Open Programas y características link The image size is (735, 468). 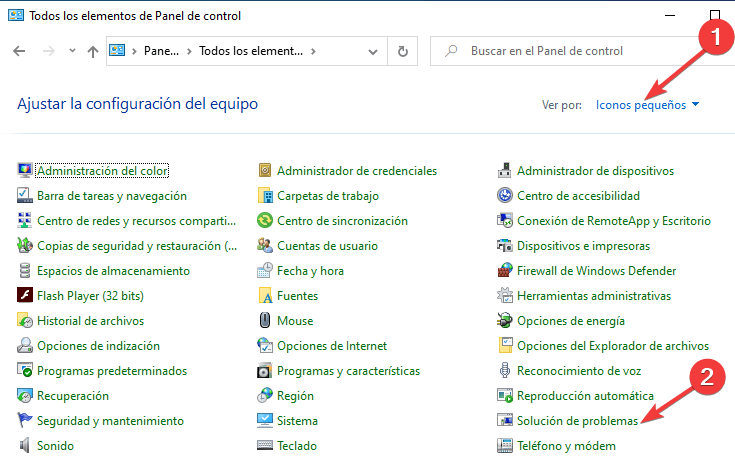[348, 371]
